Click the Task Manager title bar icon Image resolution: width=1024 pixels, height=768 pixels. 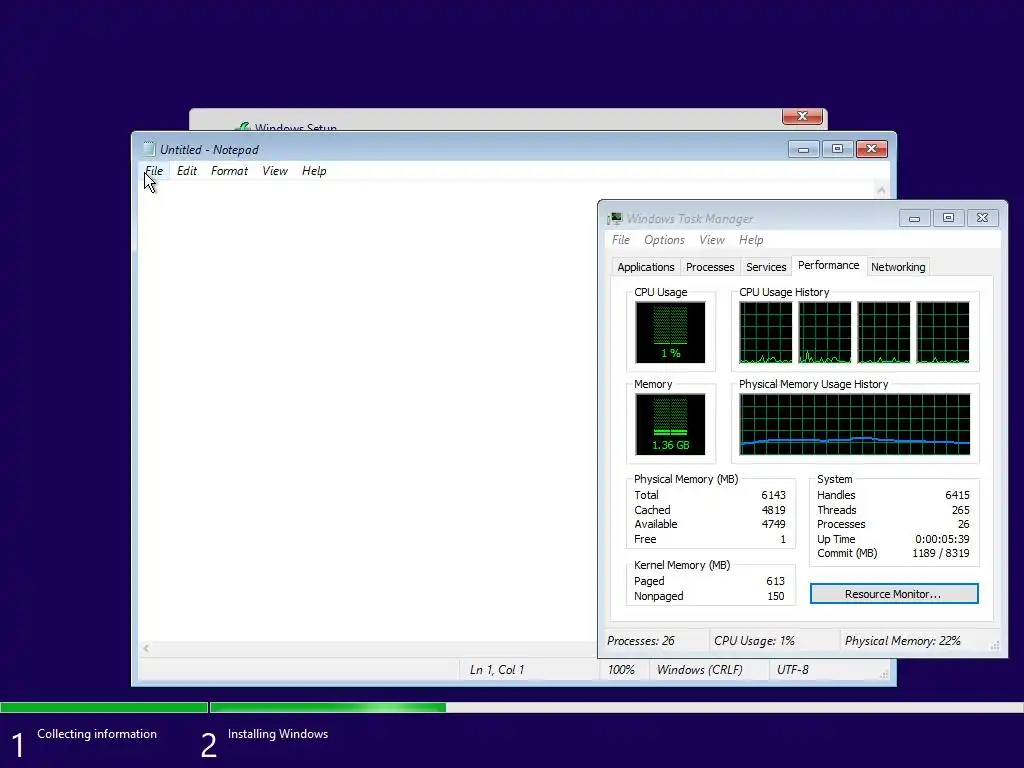[615, 218]
